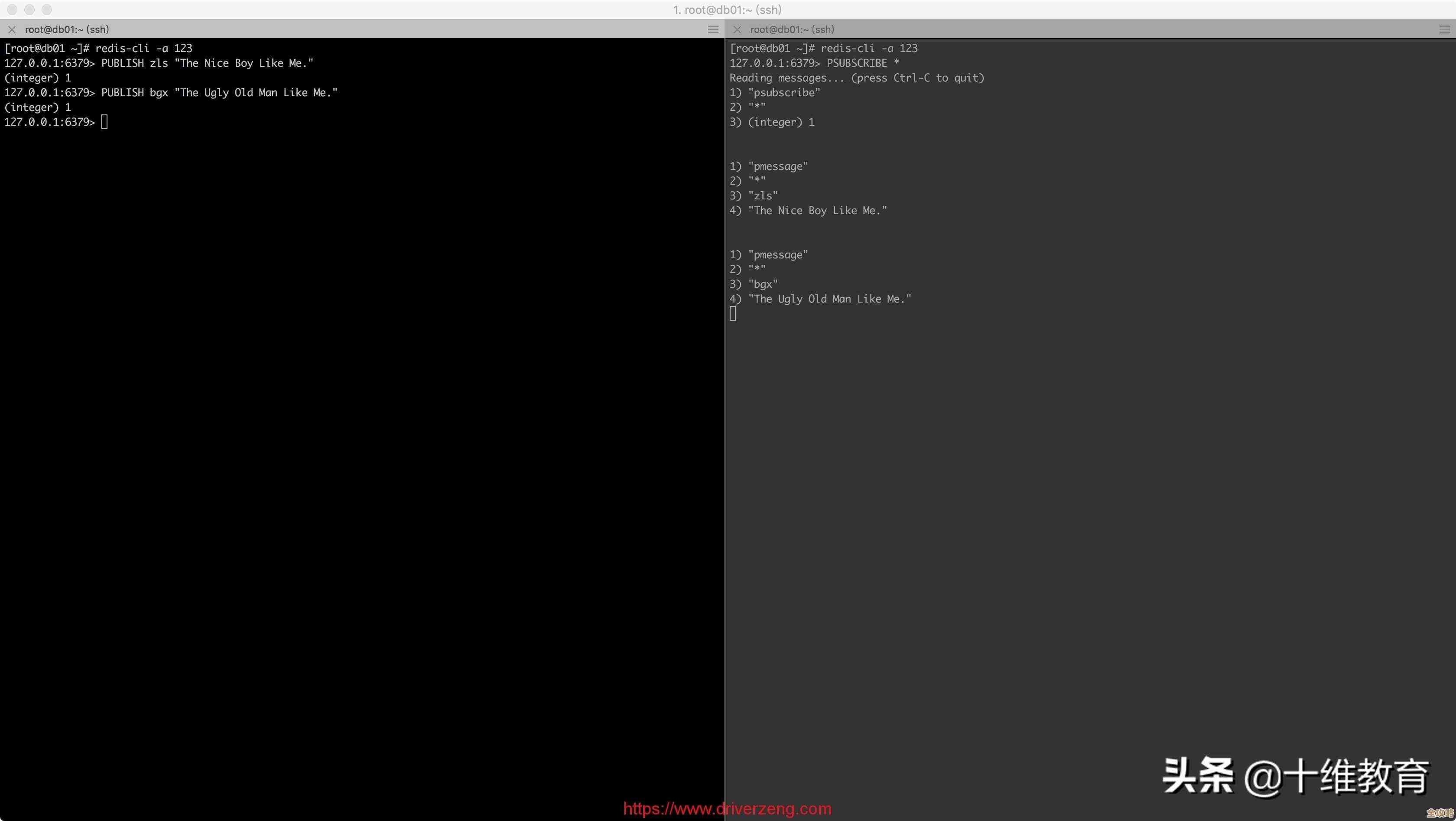Focus the left terminal's prompt cursor

[x=104, y=122]
